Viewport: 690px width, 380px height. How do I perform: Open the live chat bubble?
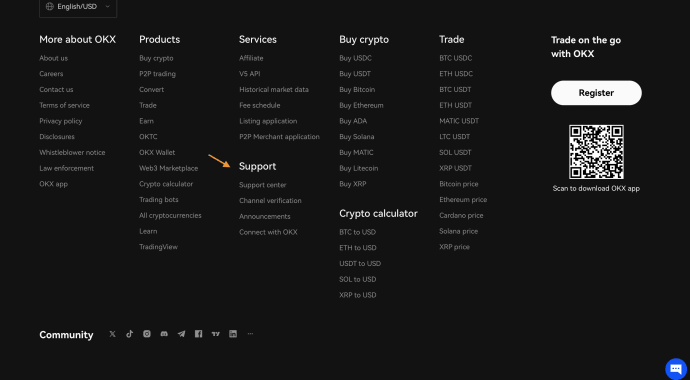(676, 369)
